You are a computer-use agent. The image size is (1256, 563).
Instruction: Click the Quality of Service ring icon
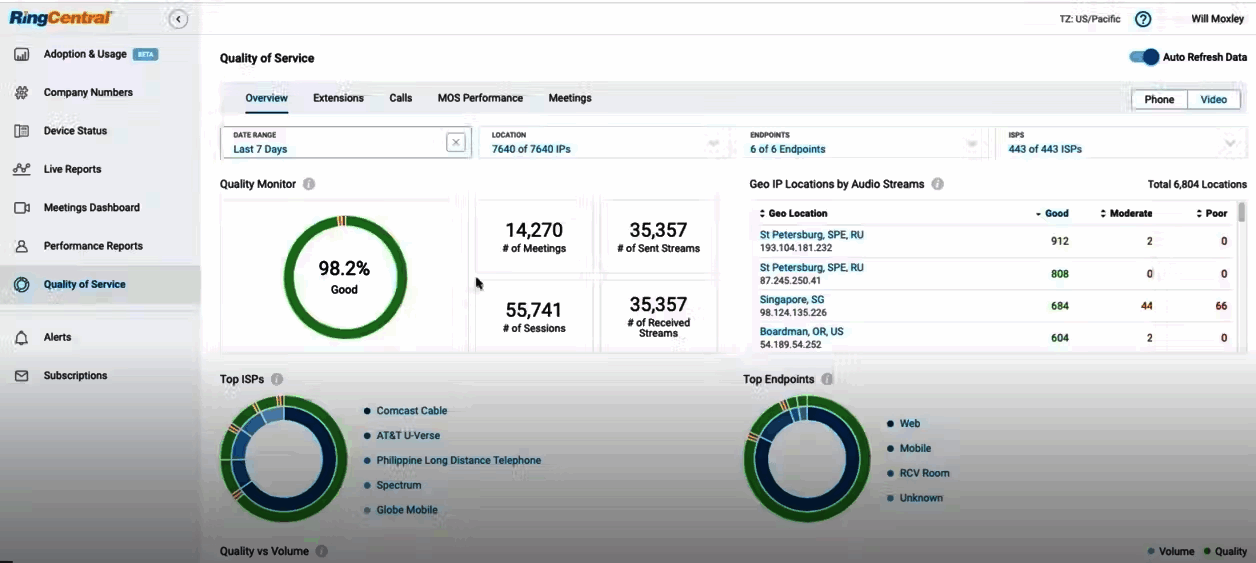coord(21,285)
